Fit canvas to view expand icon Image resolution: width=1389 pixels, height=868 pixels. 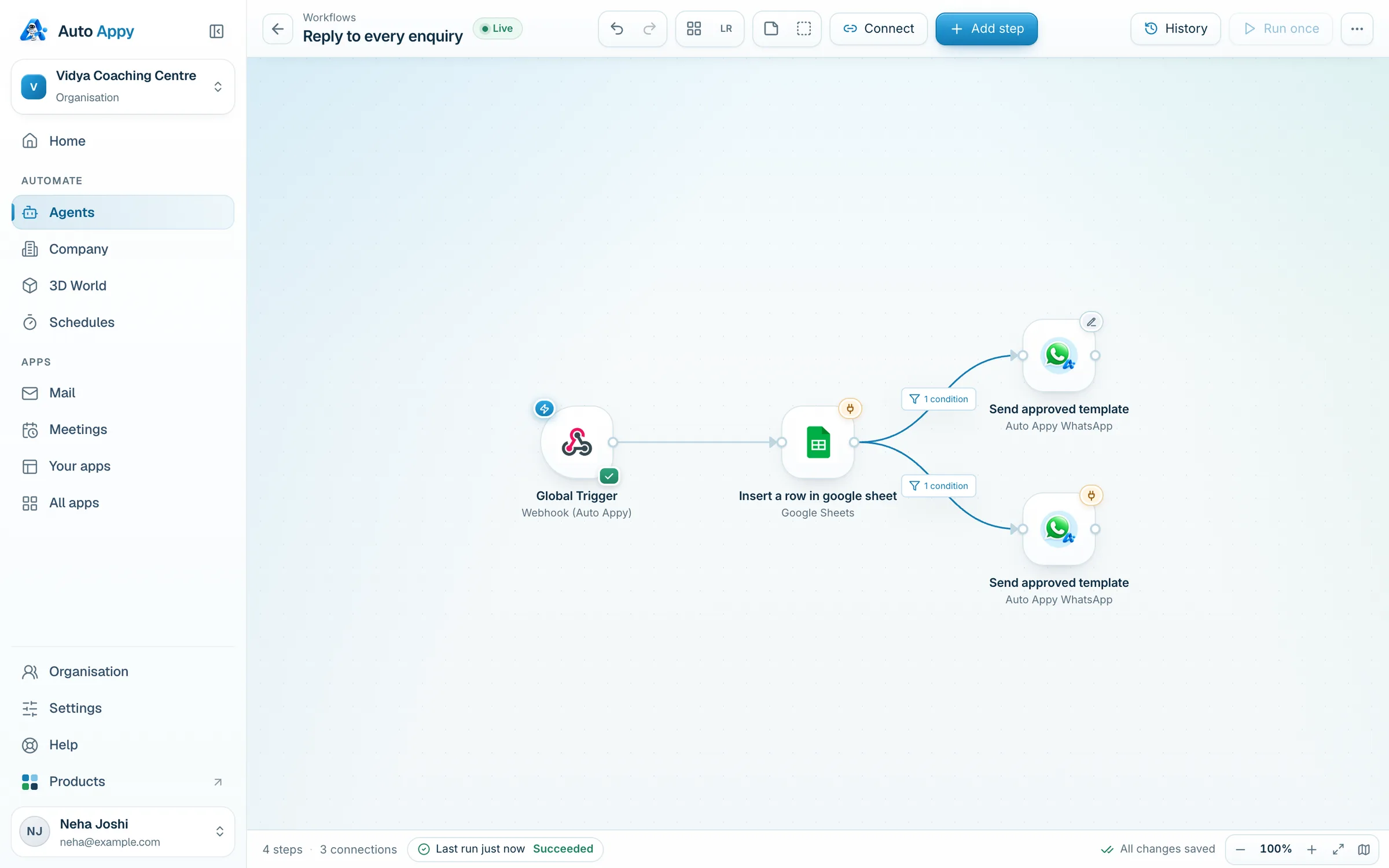point(1338,849)
